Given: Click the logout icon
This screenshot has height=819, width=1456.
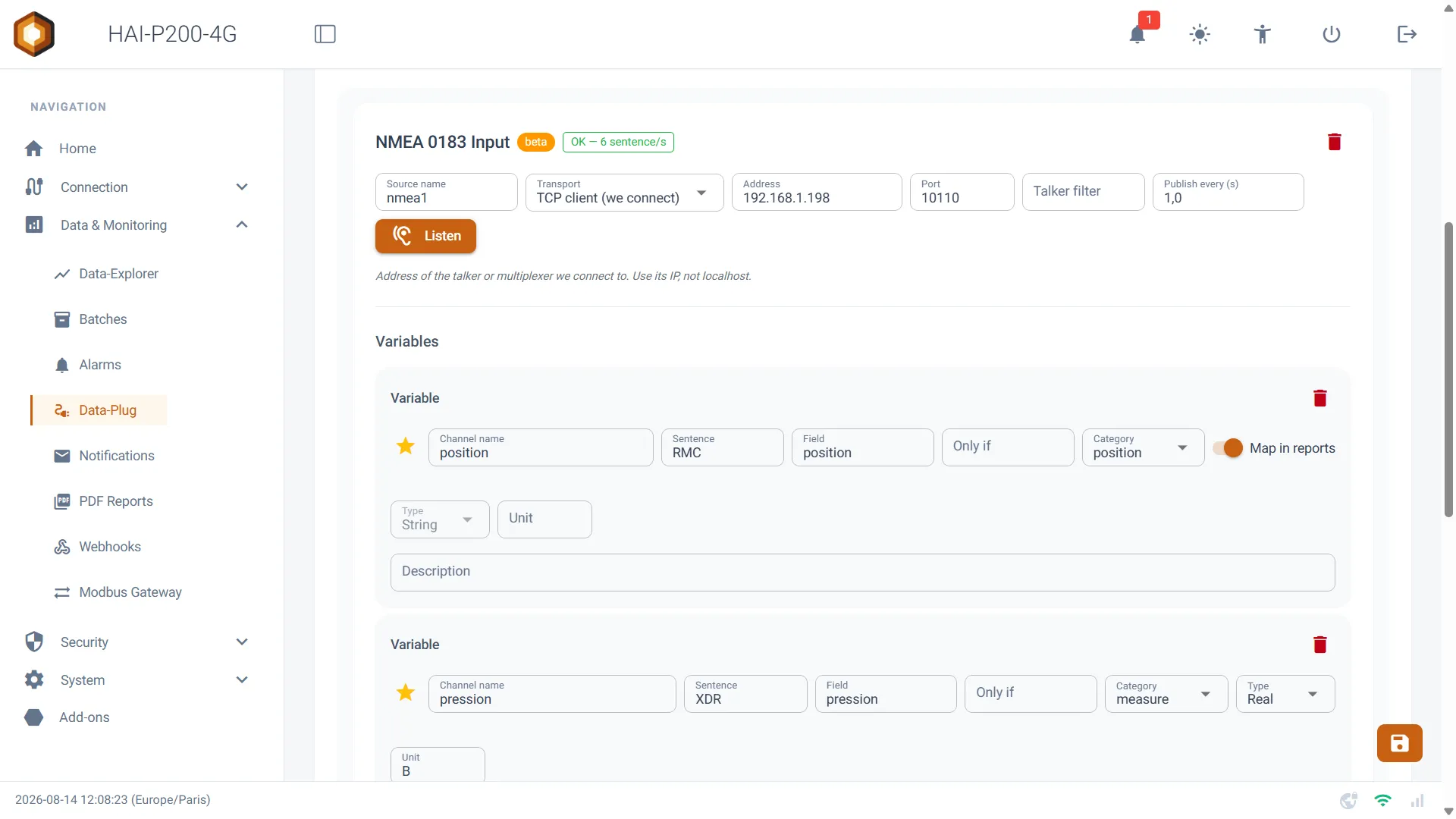Looking at the screenshot, I should pos(1407,34).
